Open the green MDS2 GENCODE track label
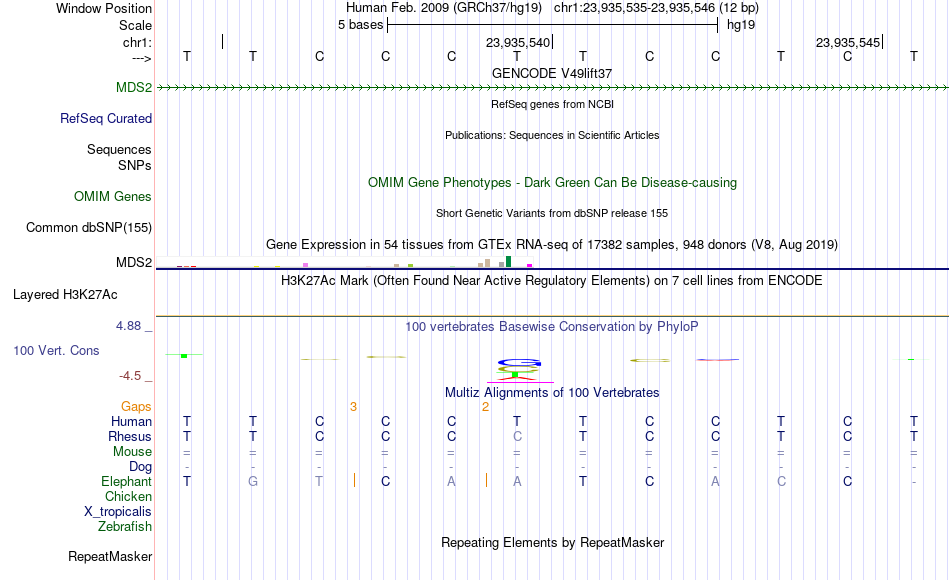This screenshot has height=580, width=950. coord(134,87)
